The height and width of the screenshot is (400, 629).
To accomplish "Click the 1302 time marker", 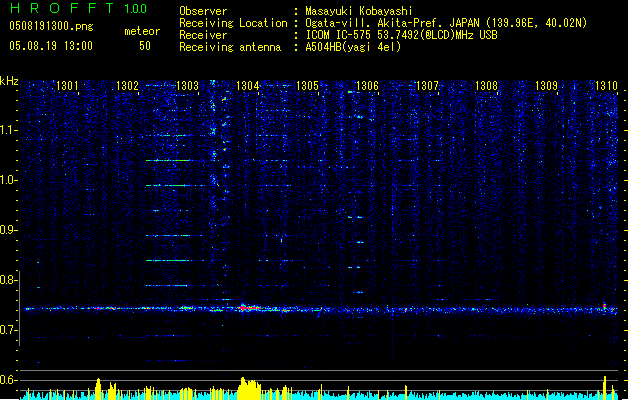I will click(x=127, y=86).
